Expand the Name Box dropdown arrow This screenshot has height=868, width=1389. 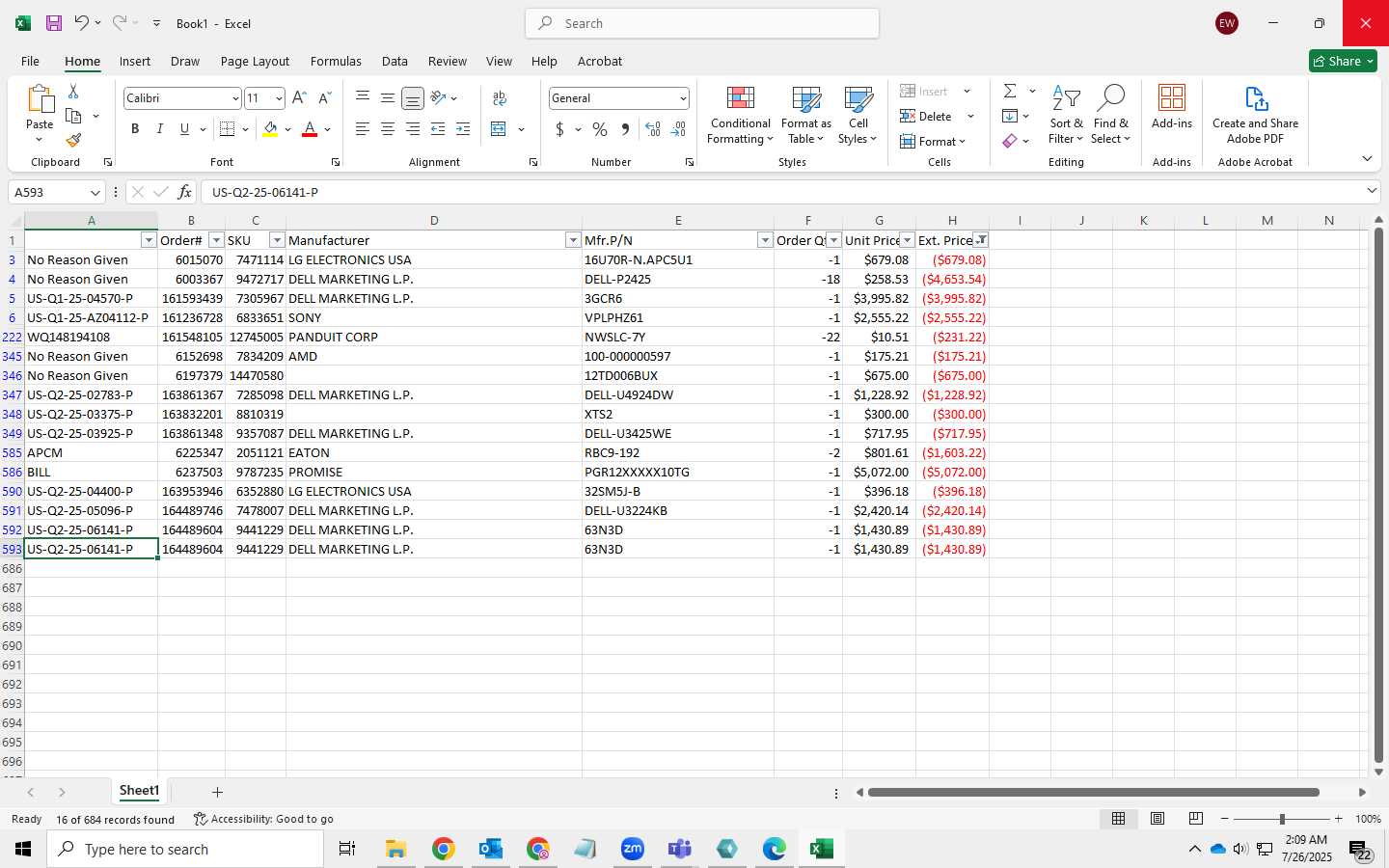[95, 193]
